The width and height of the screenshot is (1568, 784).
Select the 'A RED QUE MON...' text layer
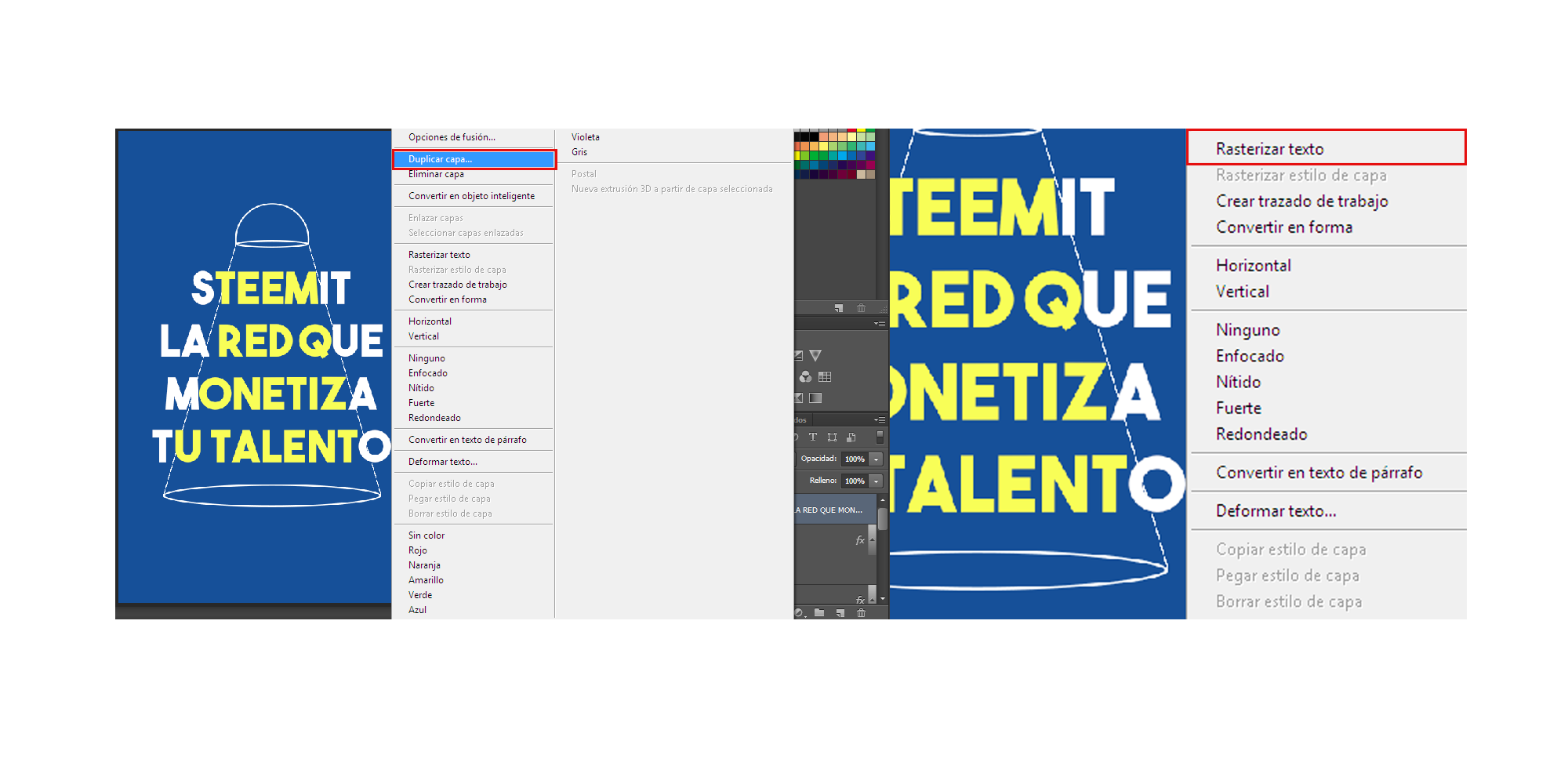tap(835, 510)
